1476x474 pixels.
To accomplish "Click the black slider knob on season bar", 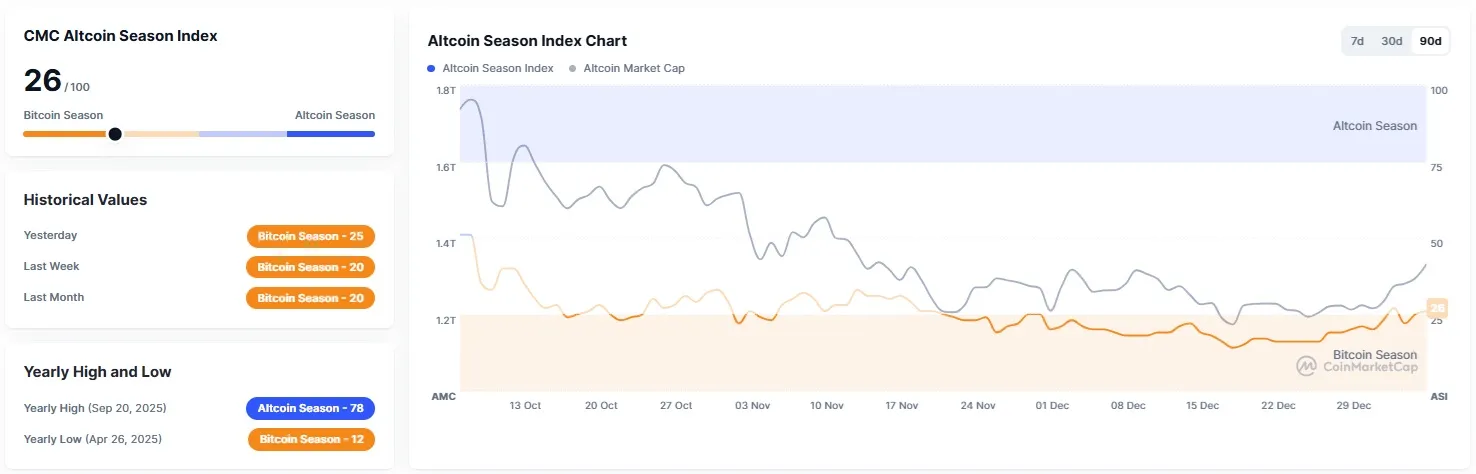I will (115, 134).
